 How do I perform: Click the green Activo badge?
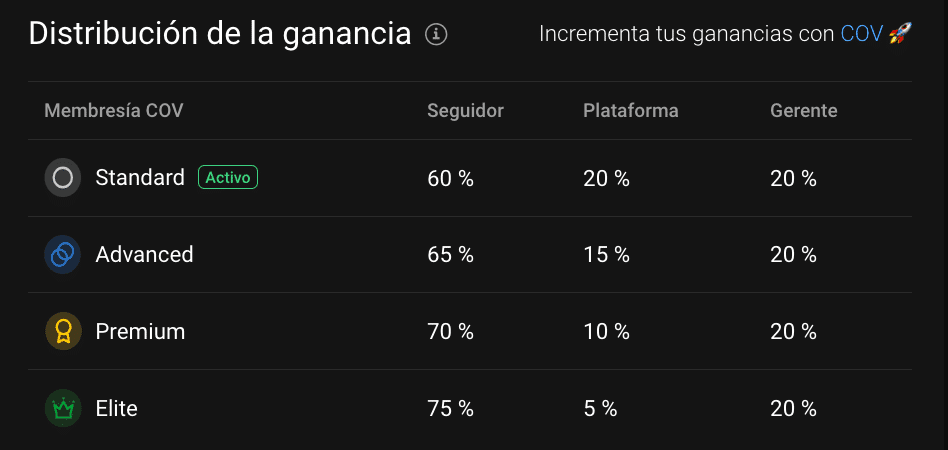click(x=228, y=178)
